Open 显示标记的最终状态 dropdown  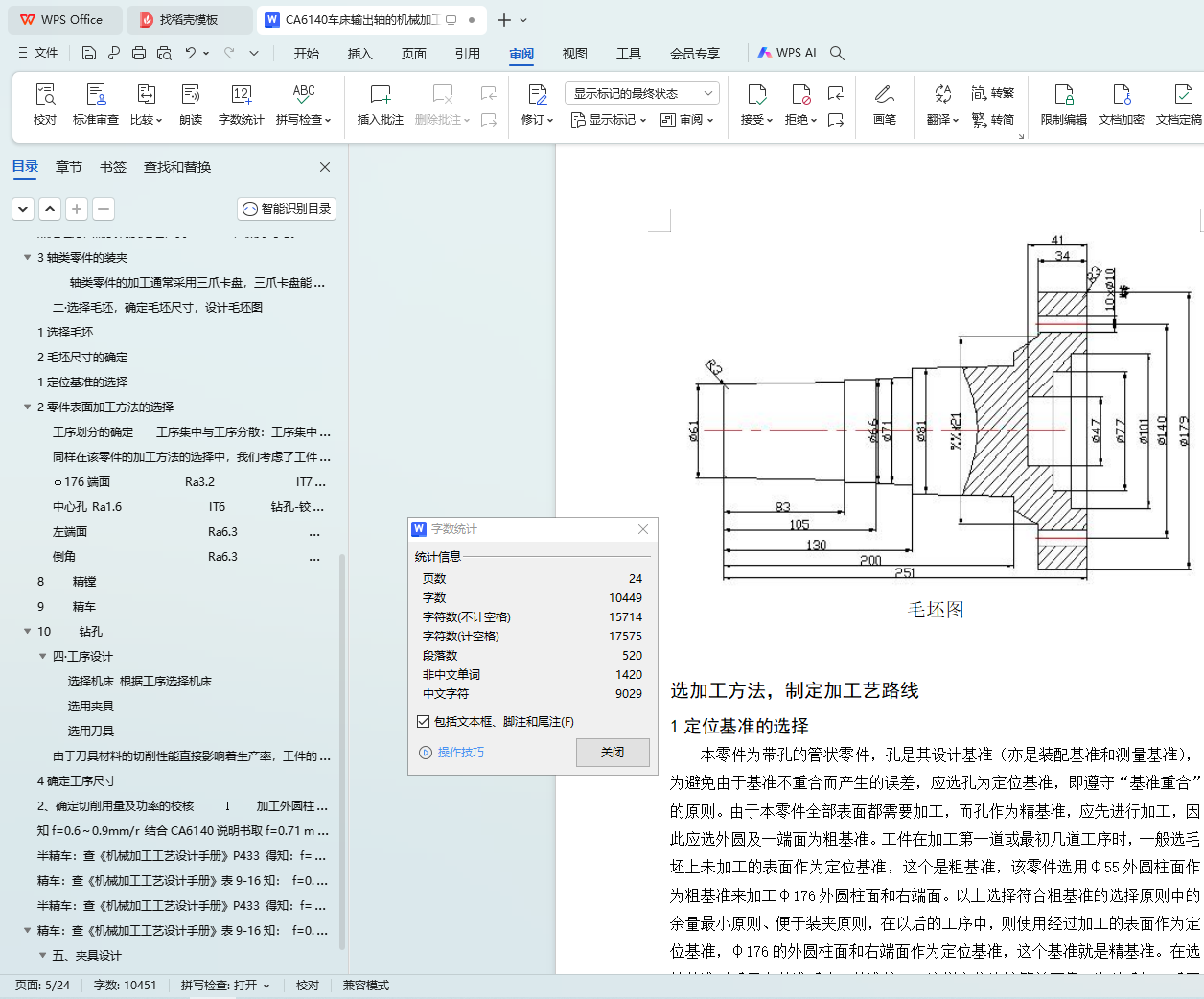[642, 93]
